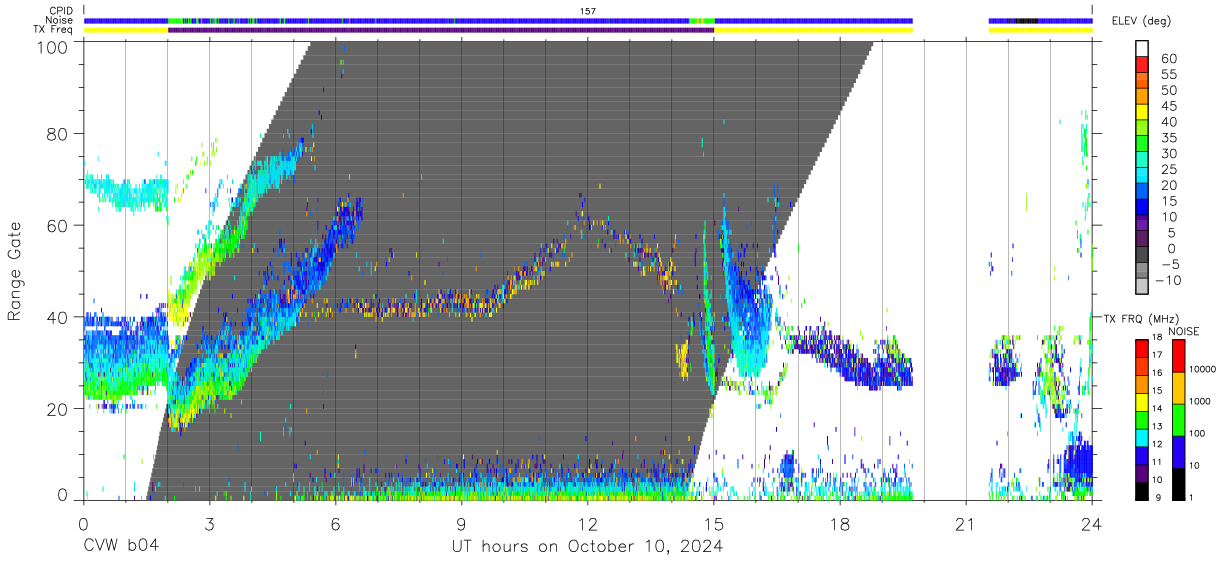Click the 3 hour tick on UT axis
Viewport: 1228px width, 567px height.
209,523
